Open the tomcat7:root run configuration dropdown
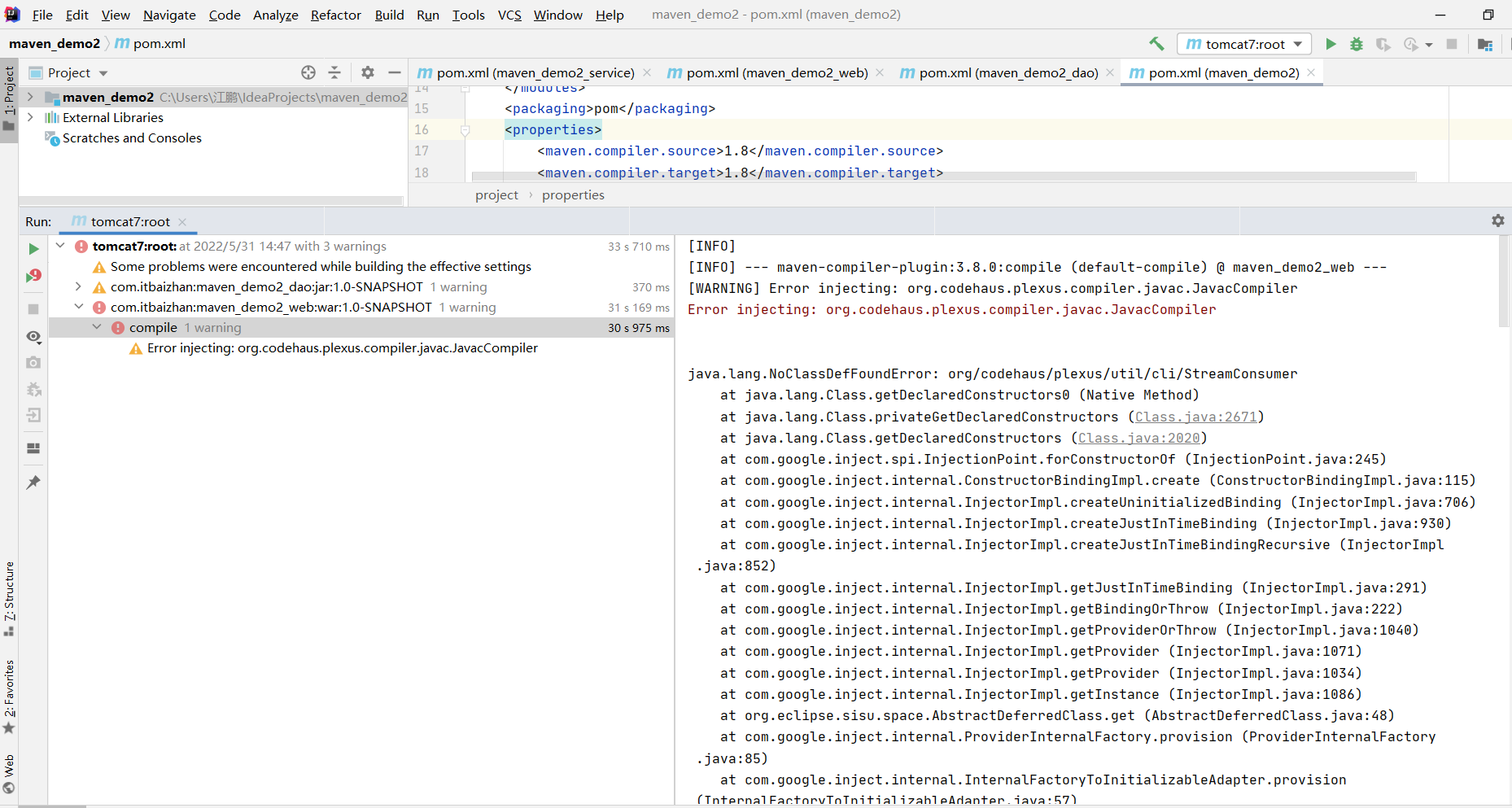Image resolution: width=1512 pixels, height=808 pixels. point(1243,44)
